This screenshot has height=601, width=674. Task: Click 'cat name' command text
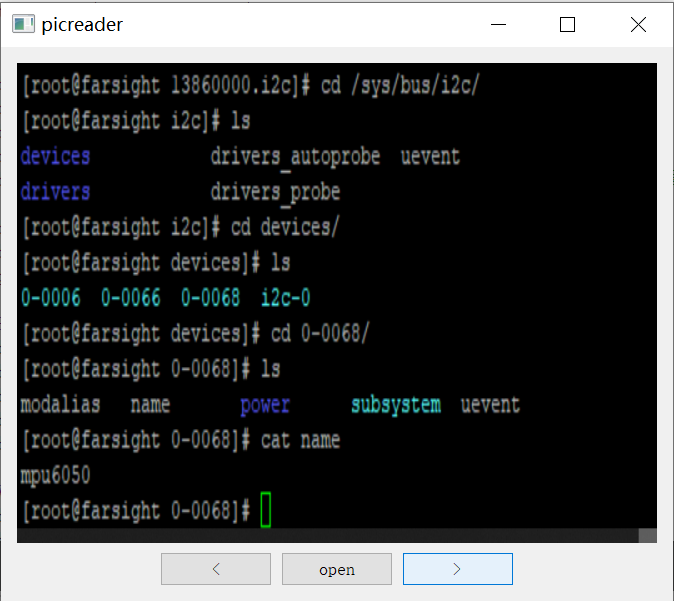(x=300, y=440)
